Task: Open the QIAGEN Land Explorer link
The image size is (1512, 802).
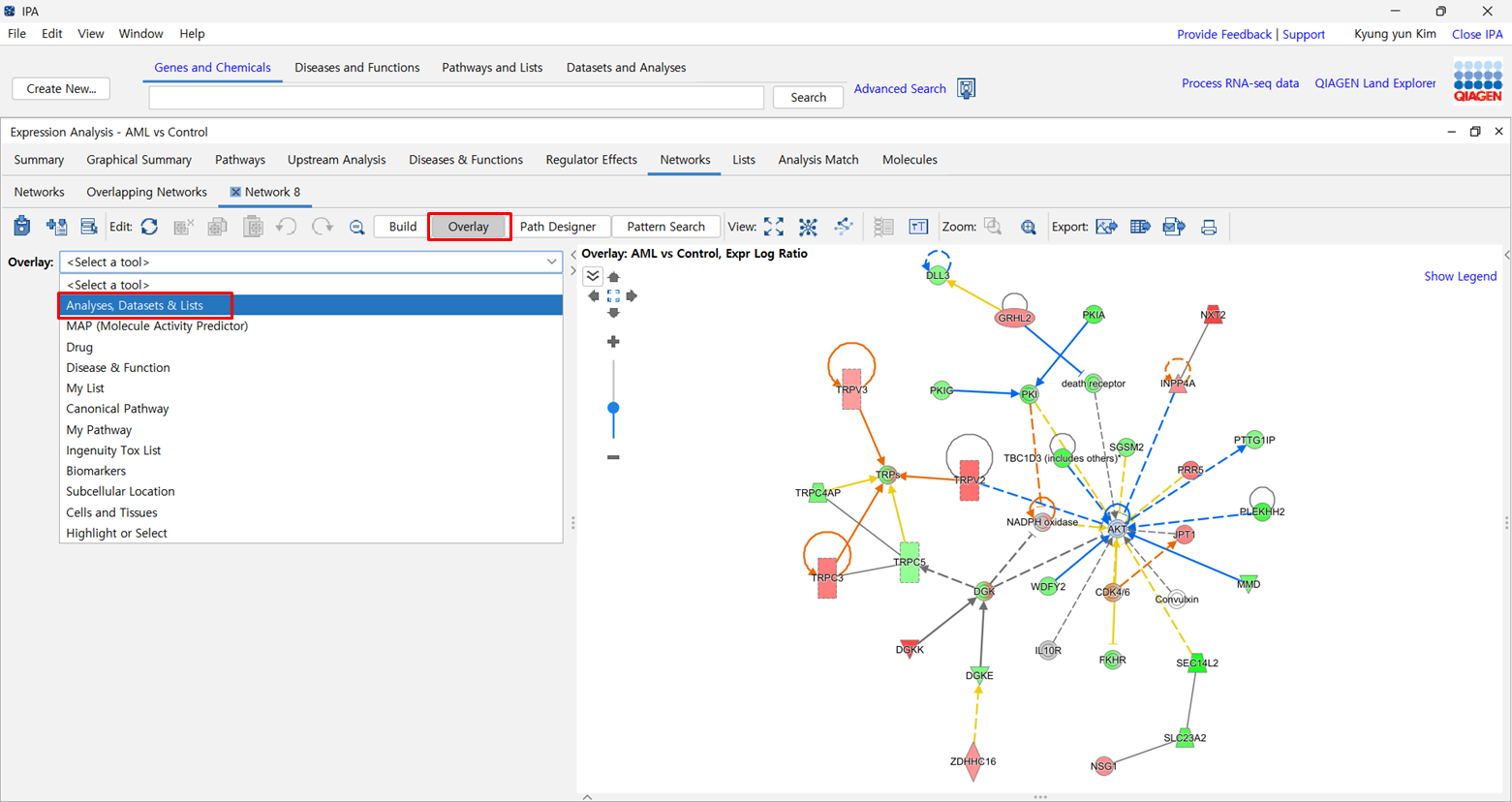Action: pos(1375,83)
